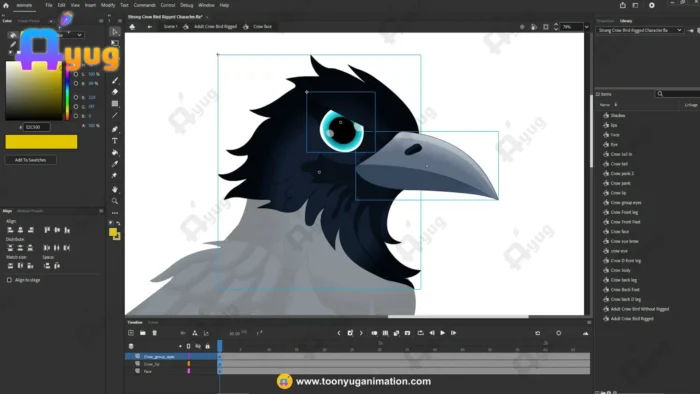Step back one frame
Viewport: 700px width, 394px height.
click(432, 333)
